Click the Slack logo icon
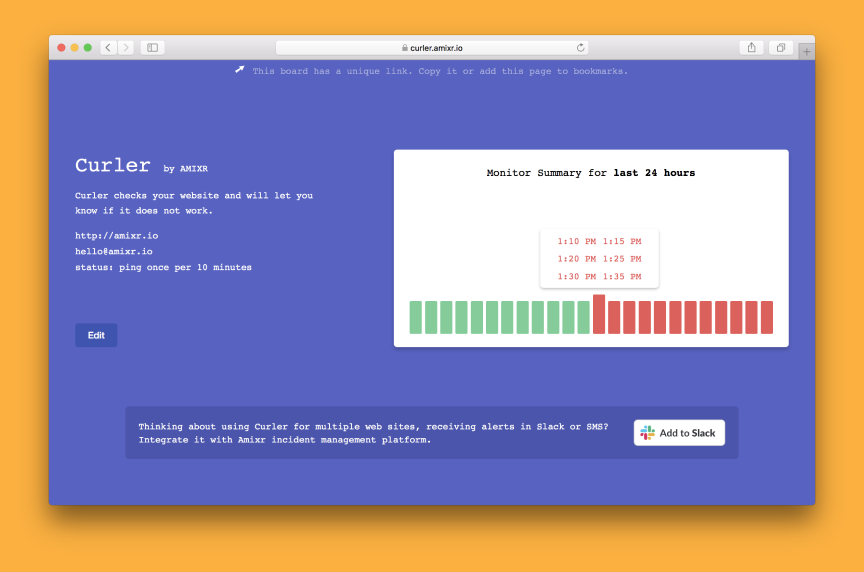Screen dimensions: 864x572 (647, 433)
